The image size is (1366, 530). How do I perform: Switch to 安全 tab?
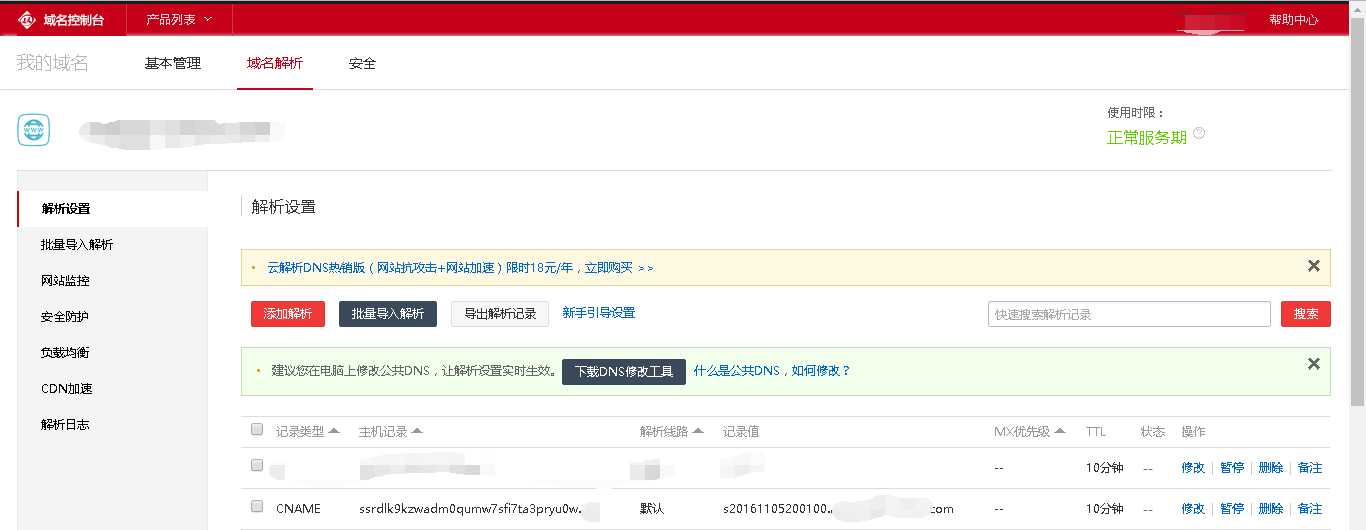(362, 63)
